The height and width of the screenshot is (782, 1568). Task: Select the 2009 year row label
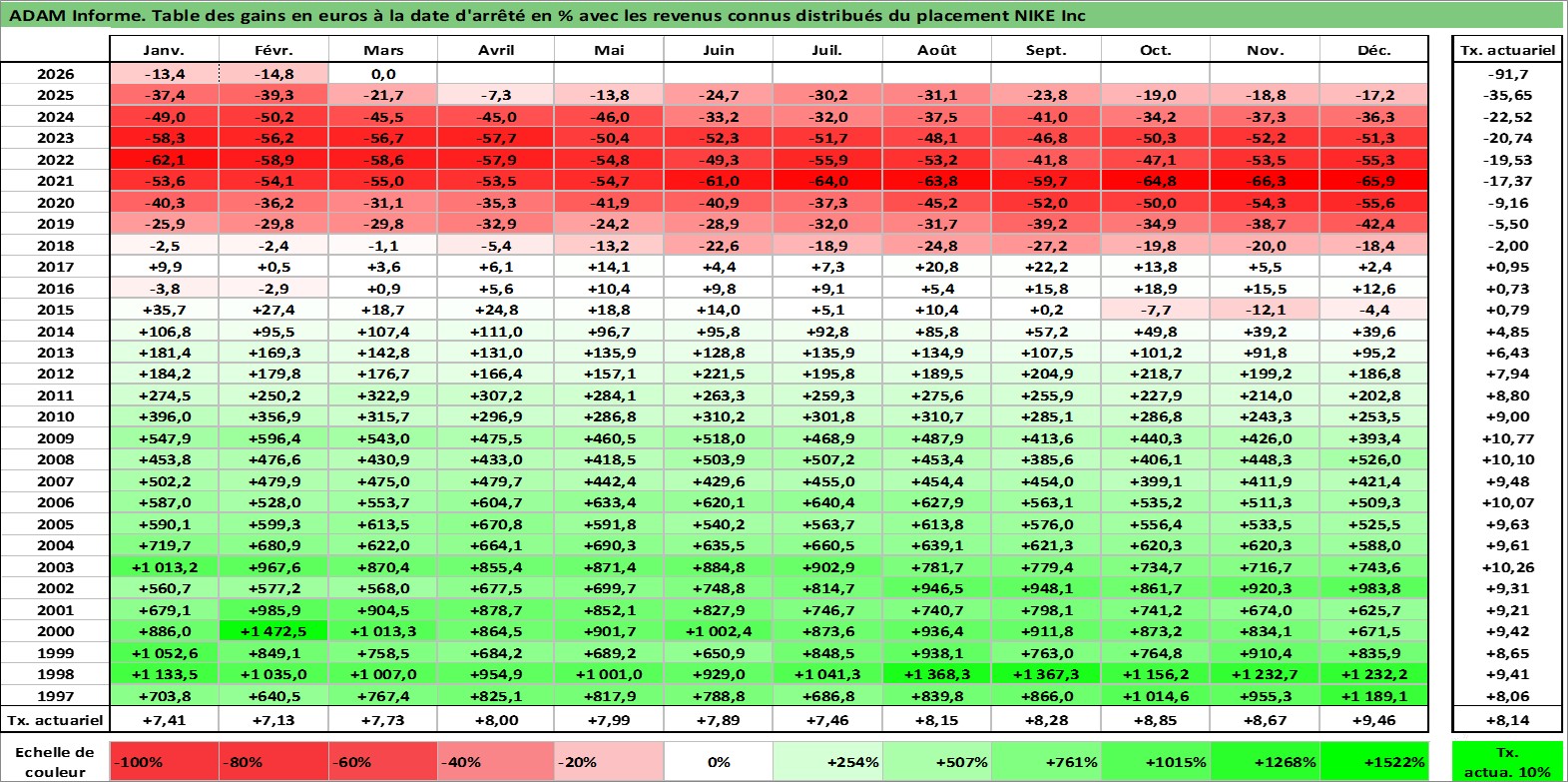pyautogui.click(x=55, y=438)
